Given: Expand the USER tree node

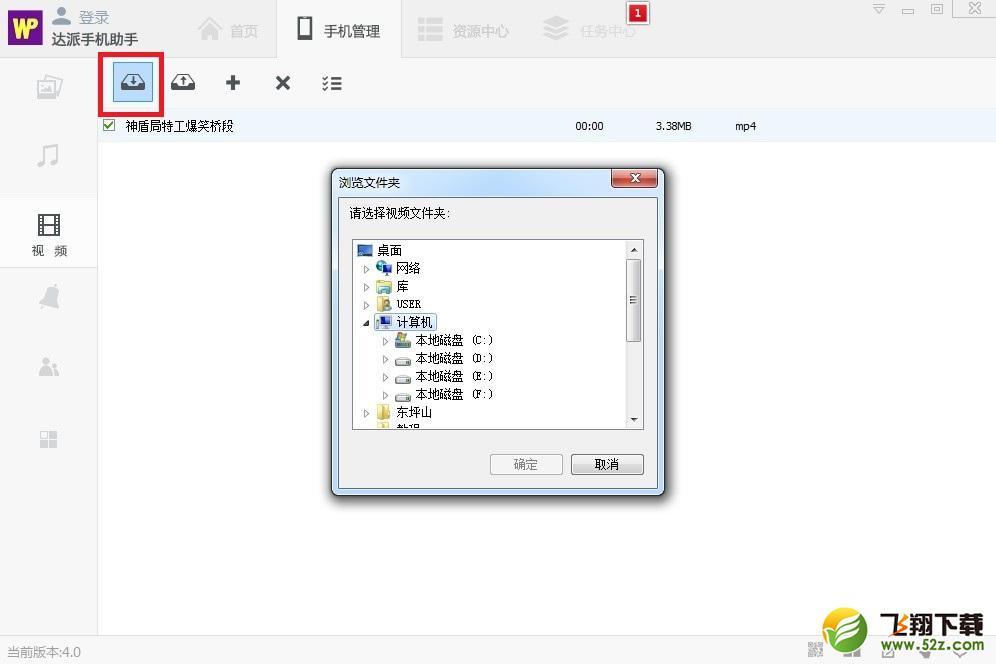Looking at the screenshot, I should point(367,305).
